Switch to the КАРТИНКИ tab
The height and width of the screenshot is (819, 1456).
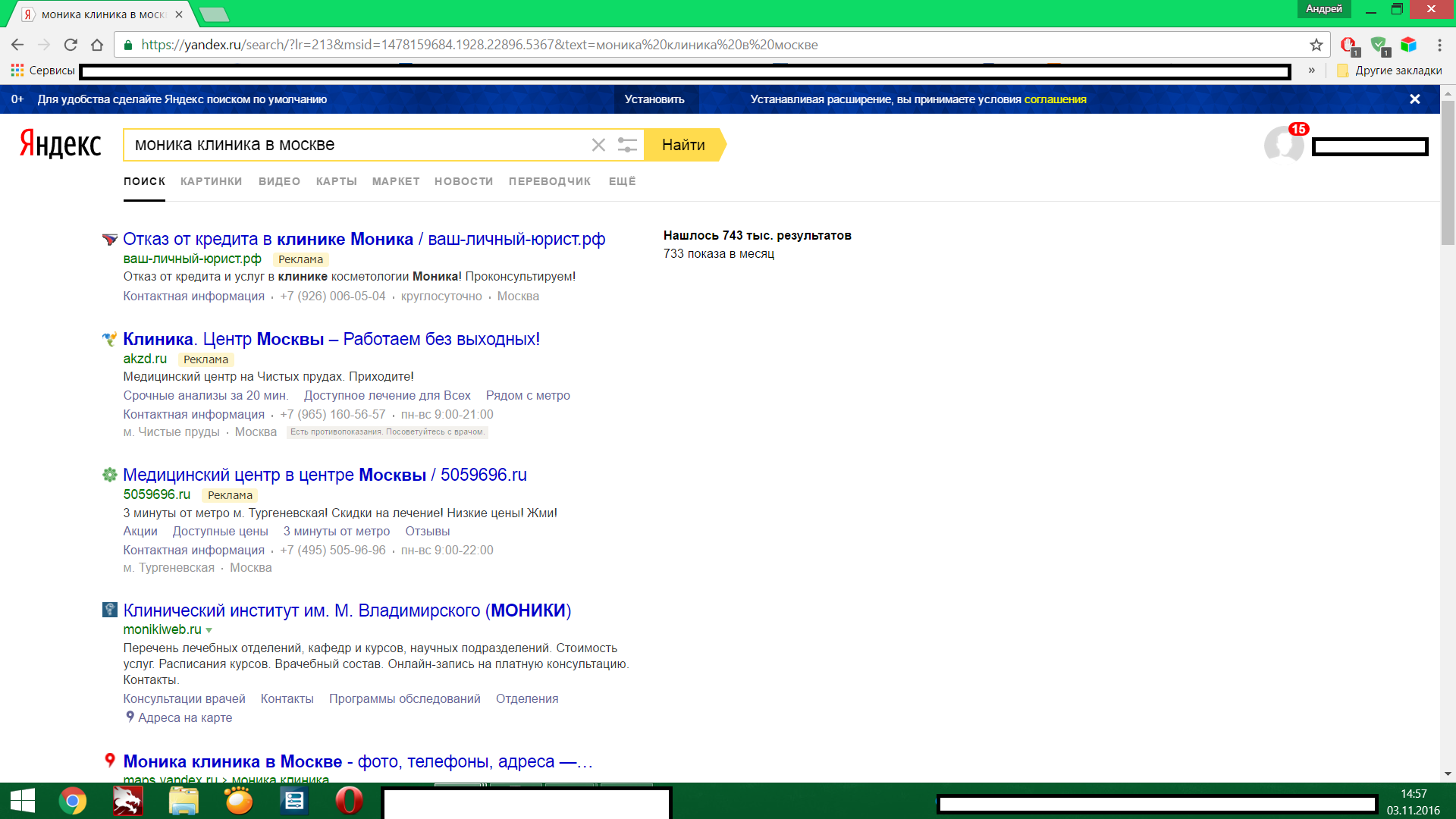pos(211,181)
